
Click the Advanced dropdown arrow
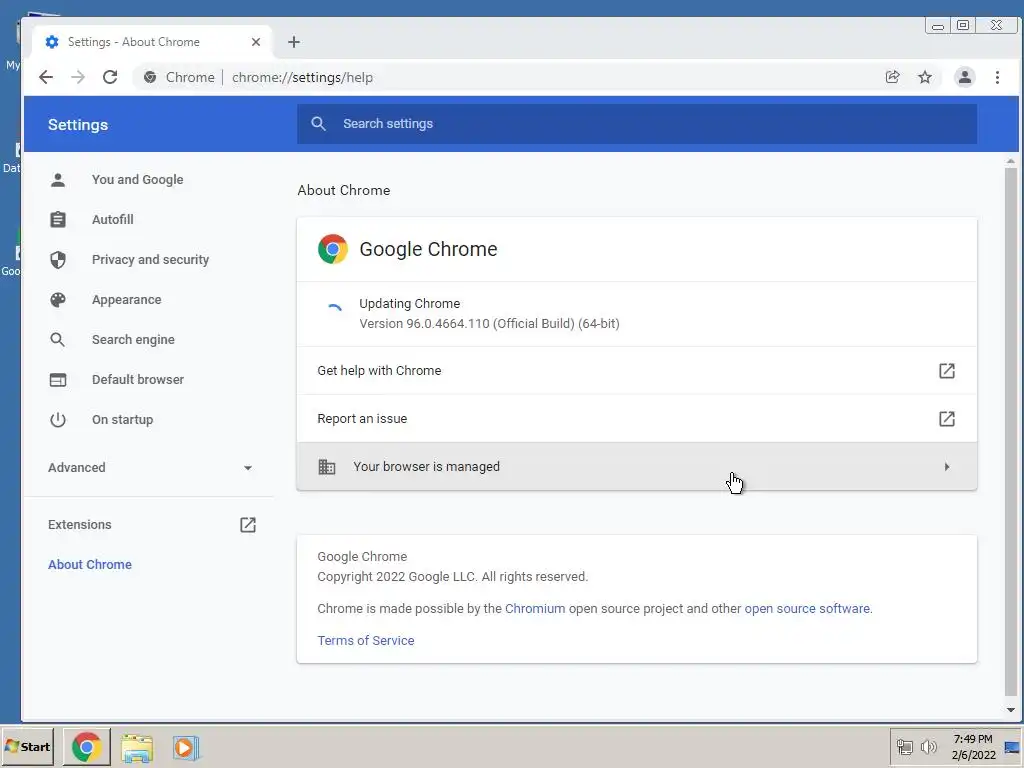[248, 468]
